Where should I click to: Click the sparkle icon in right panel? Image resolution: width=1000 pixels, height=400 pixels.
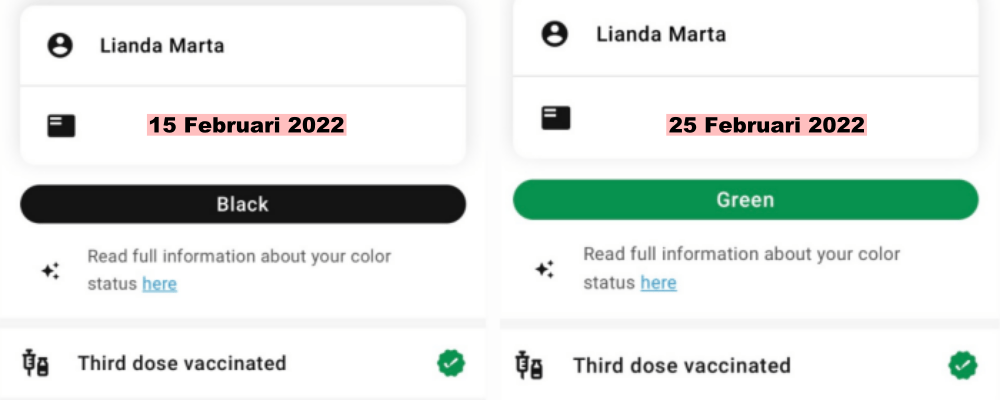[544, 269]
